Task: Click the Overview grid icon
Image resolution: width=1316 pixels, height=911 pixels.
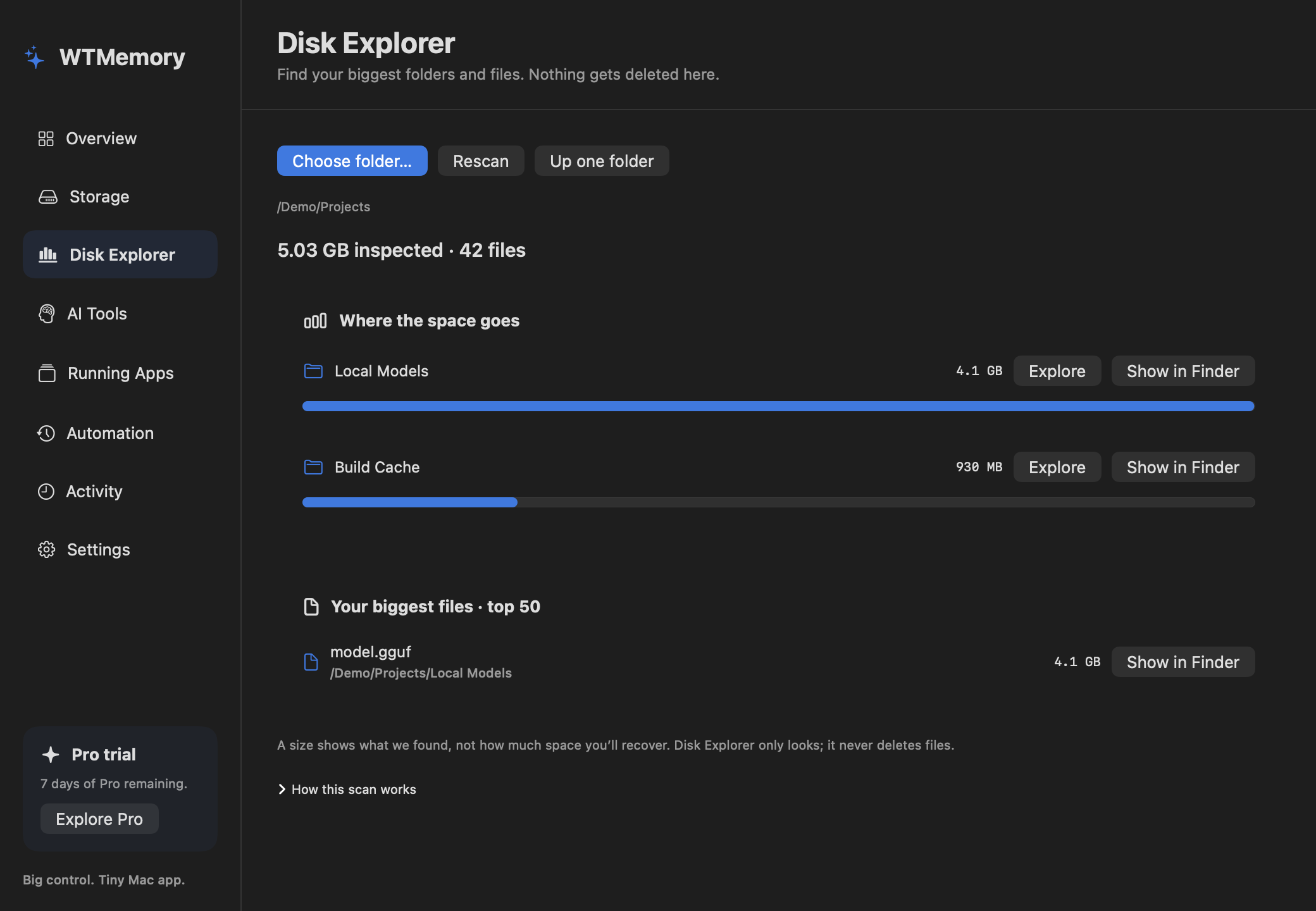Action: pyautogui.click(x=46, y=139)
